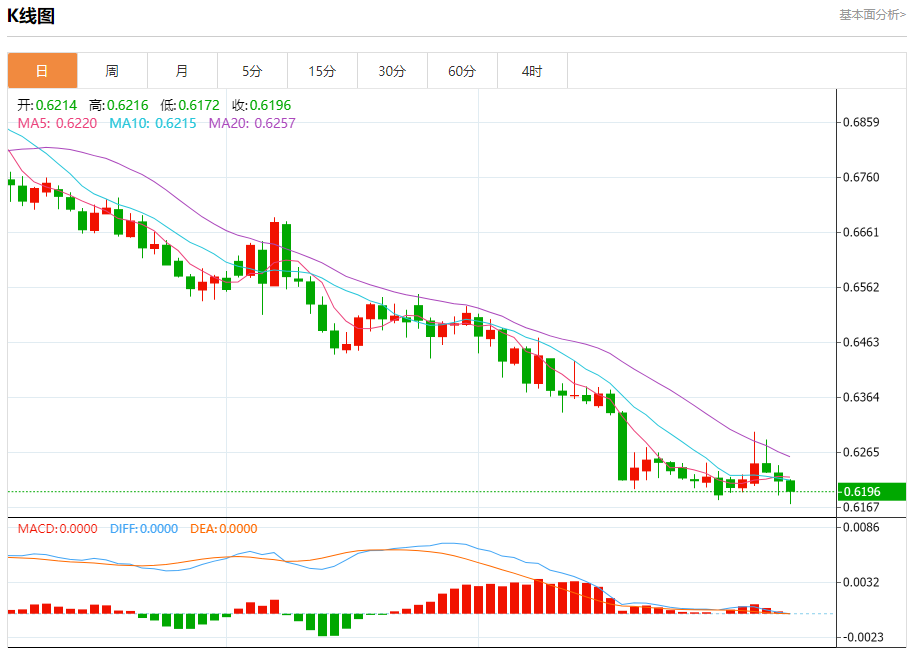This screenshot has width=912, height=648.
Task: Click the 0.0086 MACD axis label
Action: pos(861,528)
